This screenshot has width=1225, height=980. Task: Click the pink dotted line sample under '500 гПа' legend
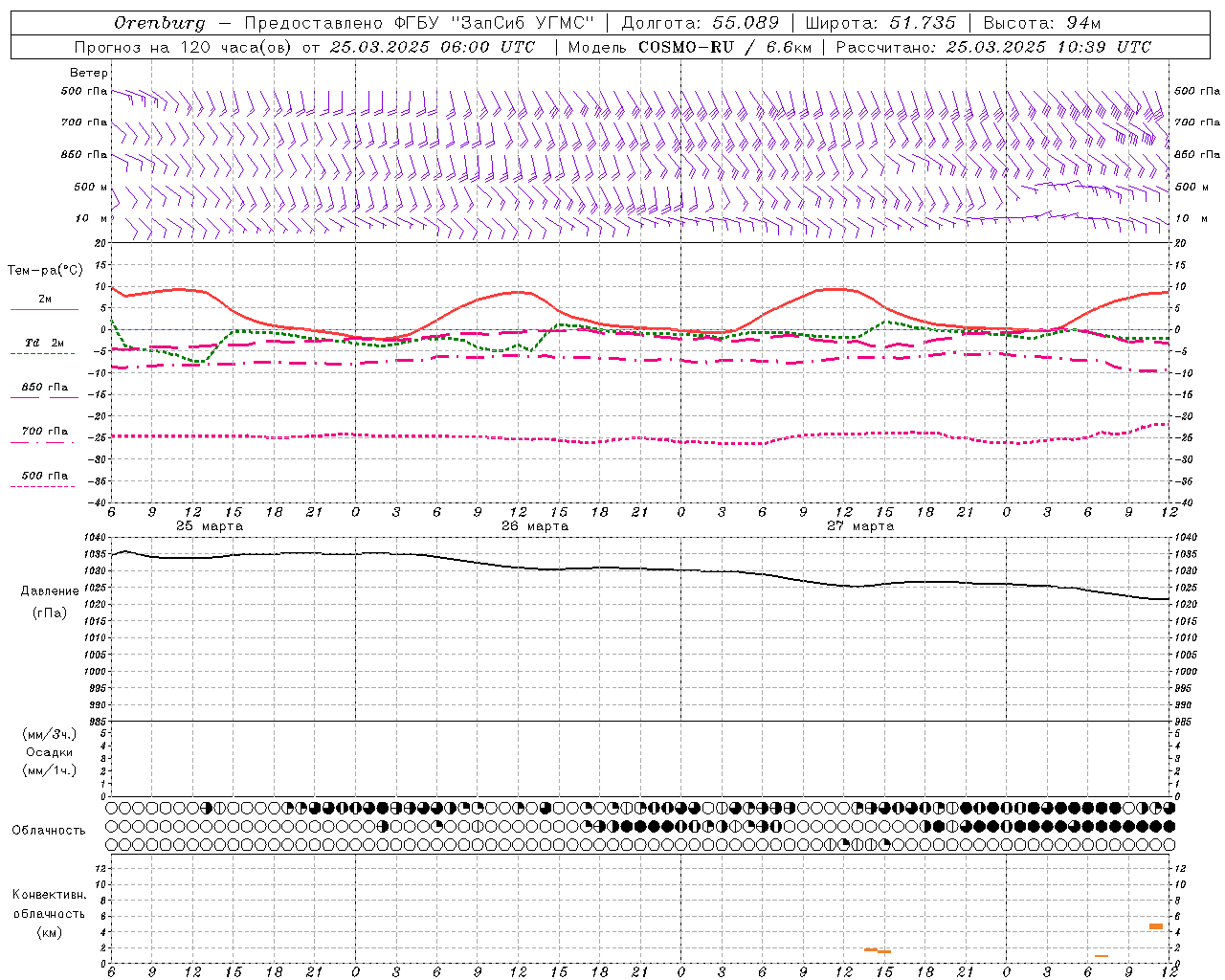coord(42,487)
